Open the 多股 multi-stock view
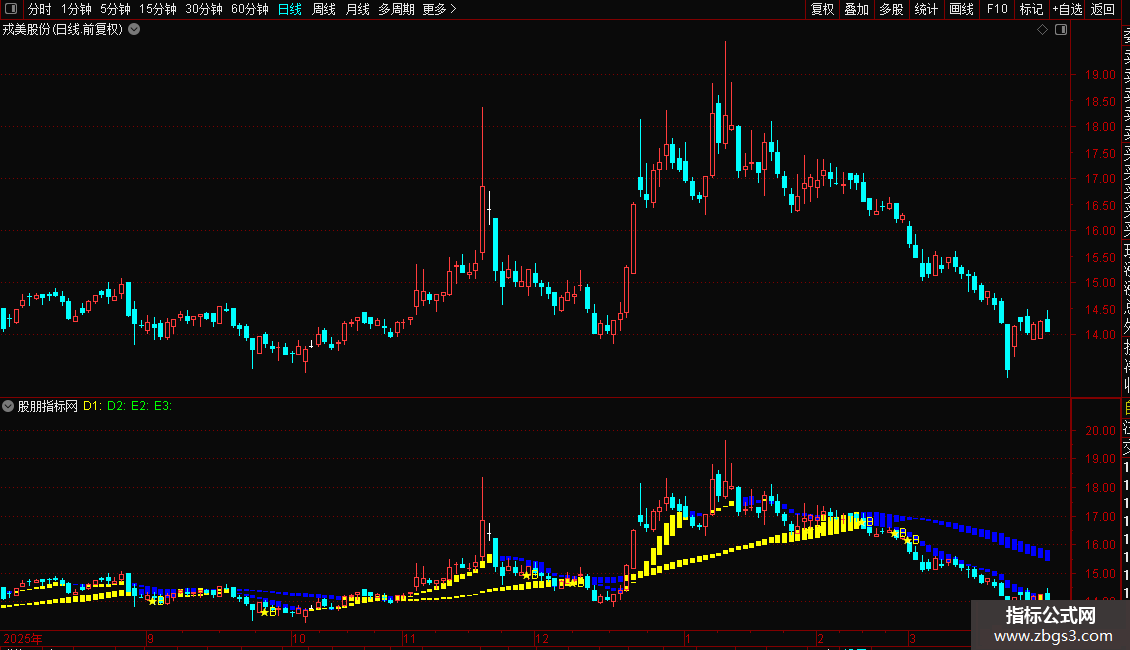 click(x=891, y=9)
